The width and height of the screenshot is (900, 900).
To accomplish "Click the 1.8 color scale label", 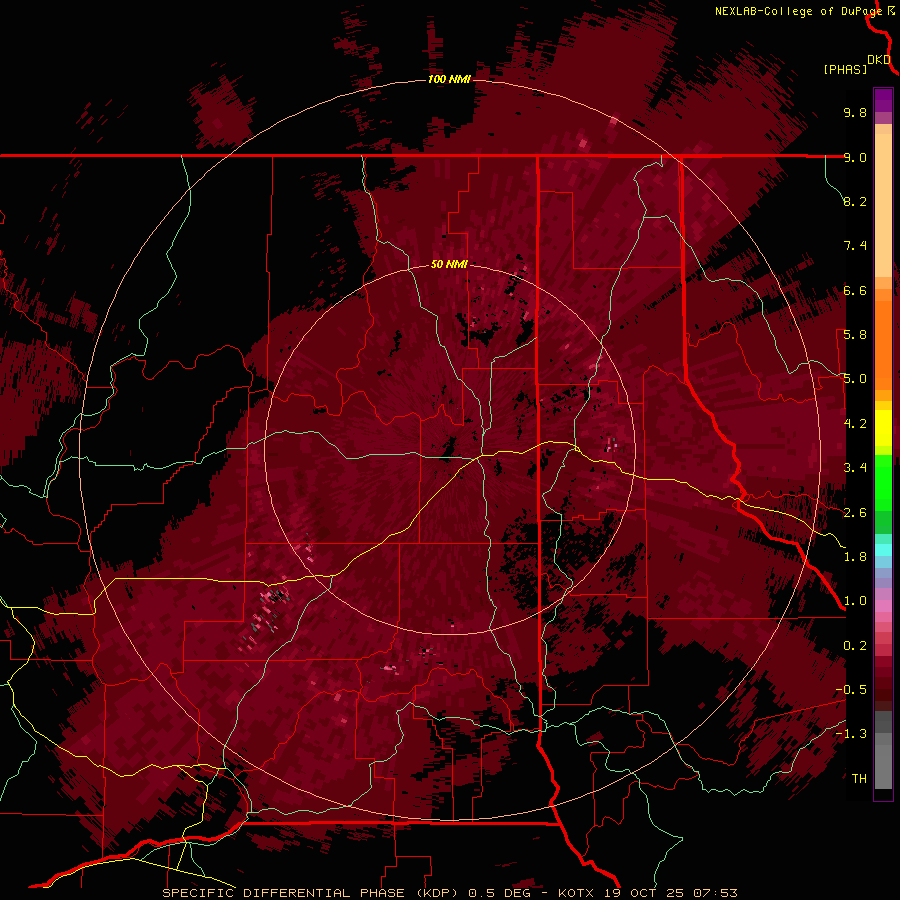I will [x=855, y=557].
